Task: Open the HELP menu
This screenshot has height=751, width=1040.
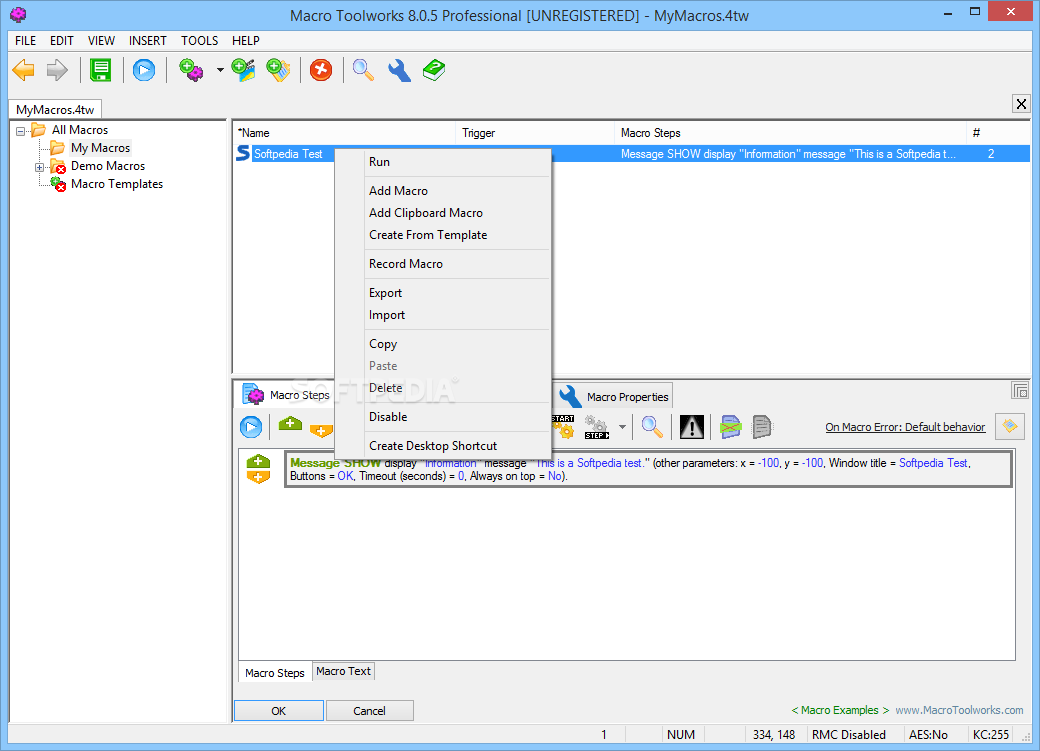Action: click(x=245, y=40)
